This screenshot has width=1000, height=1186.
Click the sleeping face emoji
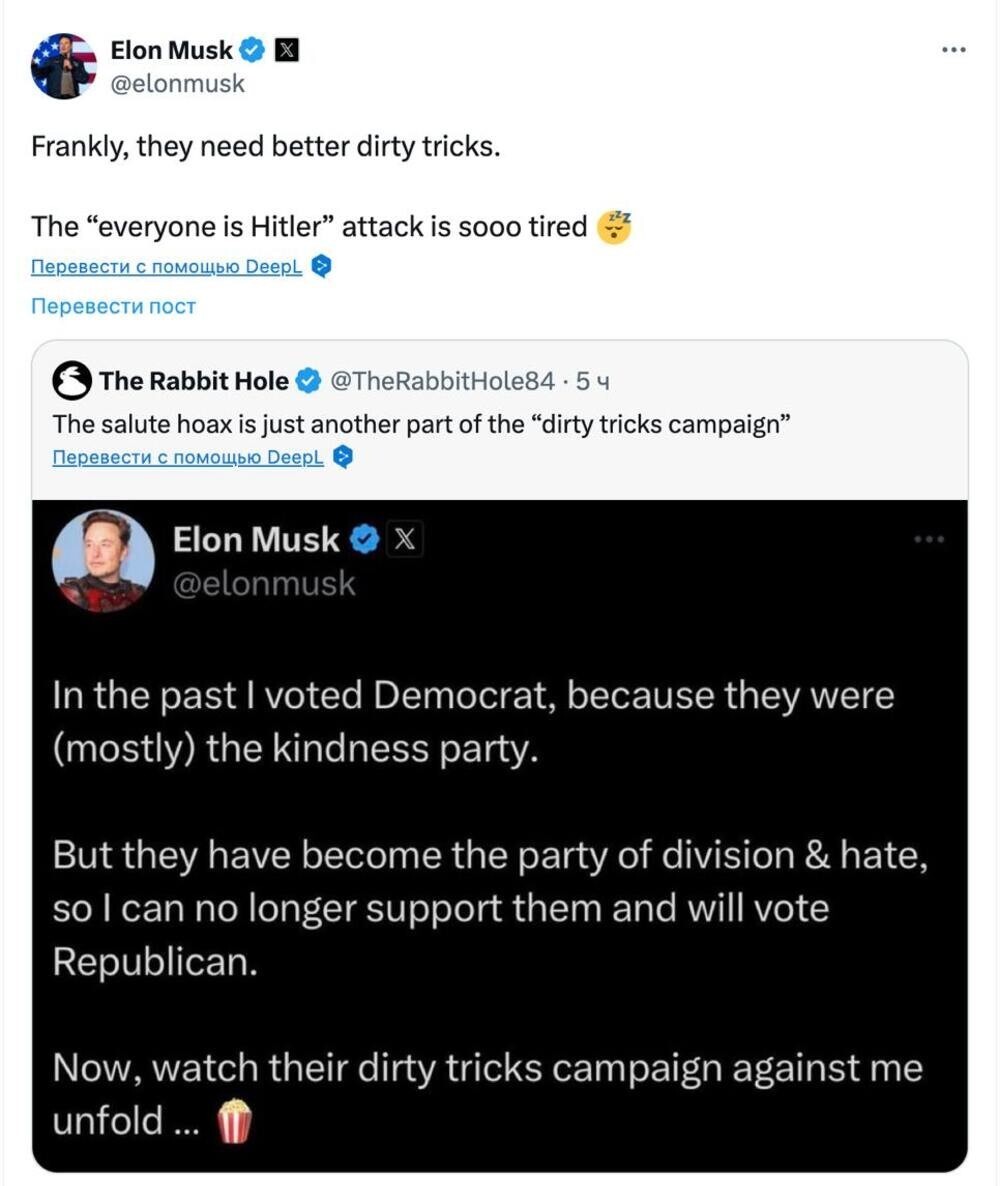click(x=614, y=226)
